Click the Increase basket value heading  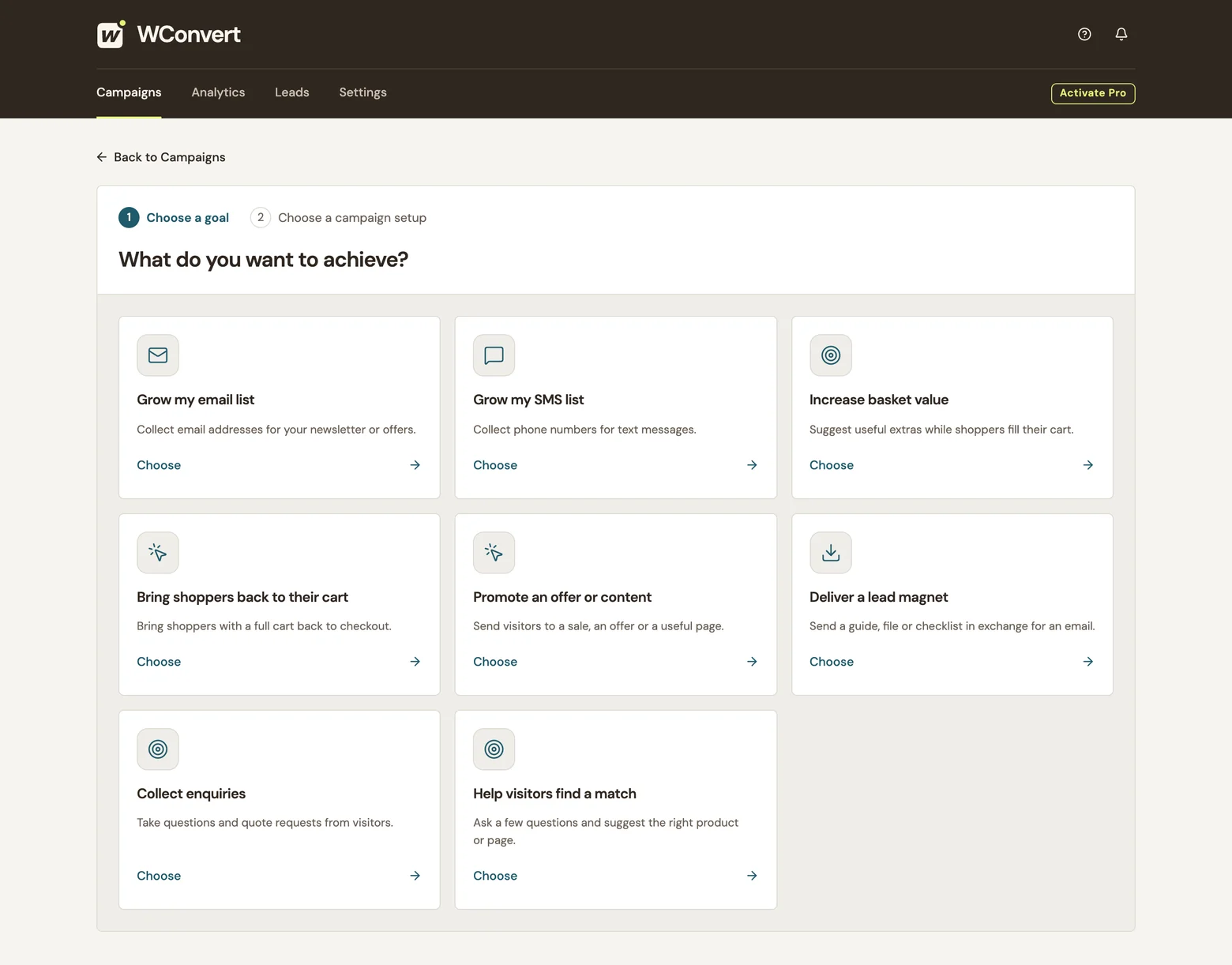point(879,400)
